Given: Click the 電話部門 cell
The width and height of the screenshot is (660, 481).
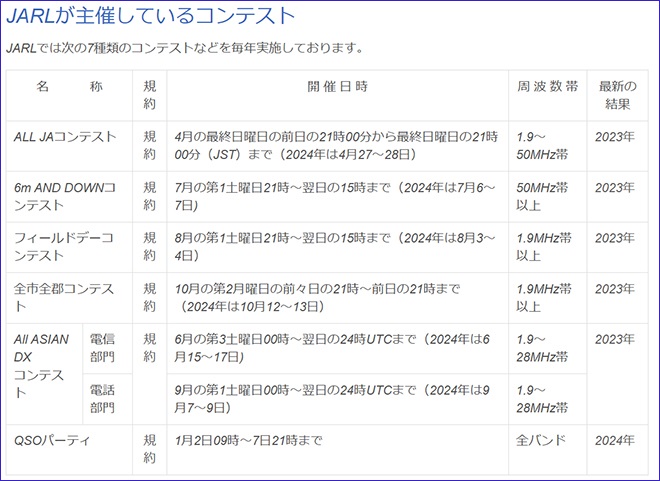Looking at the screenshot, I should coord(108,399).
